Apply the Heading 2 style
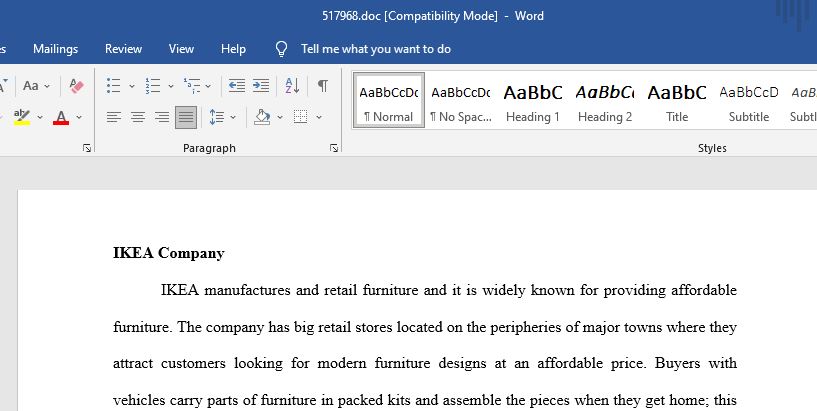This screenshot has height=411, width=817. click(x=604, y=101)
